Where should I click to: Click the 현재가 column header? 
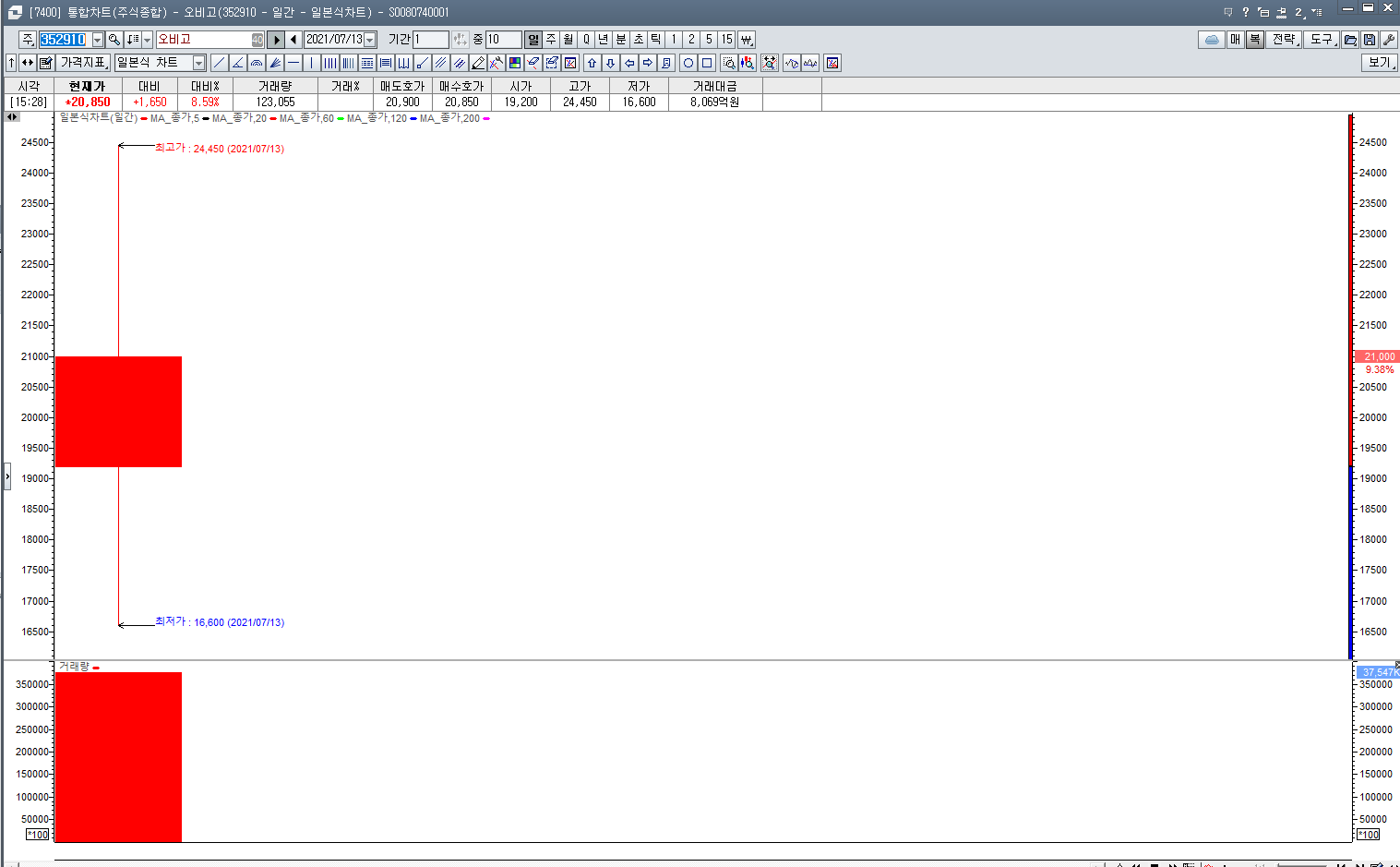pyautogui.click(x=88, y=86)
